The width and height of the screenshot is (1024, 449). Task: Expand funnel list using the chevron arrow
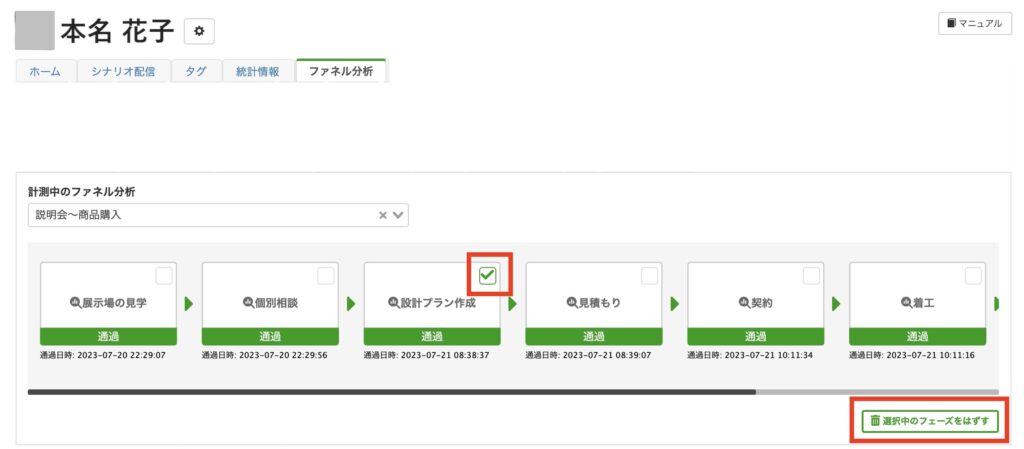pos(398,215)
